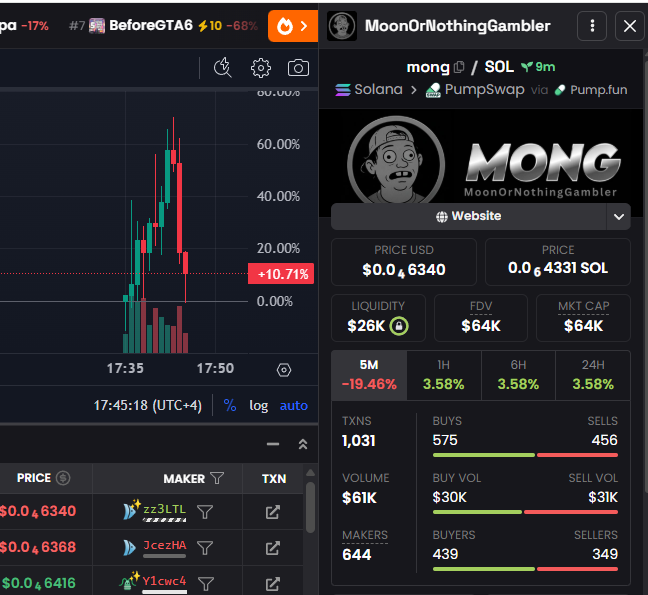648x595 pixels.
Task: Select the 6H timeframe tab
Action: [518, 375]
